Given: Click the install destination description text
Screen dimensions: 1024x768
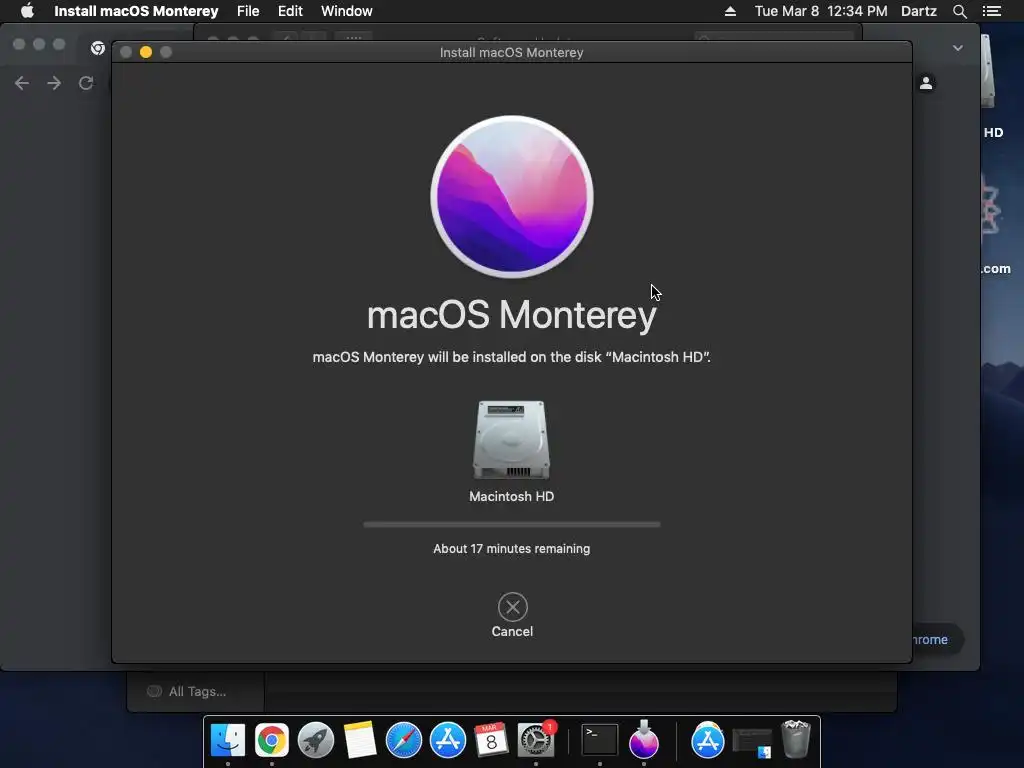Looking at the screenshot, I should point(512,357).
